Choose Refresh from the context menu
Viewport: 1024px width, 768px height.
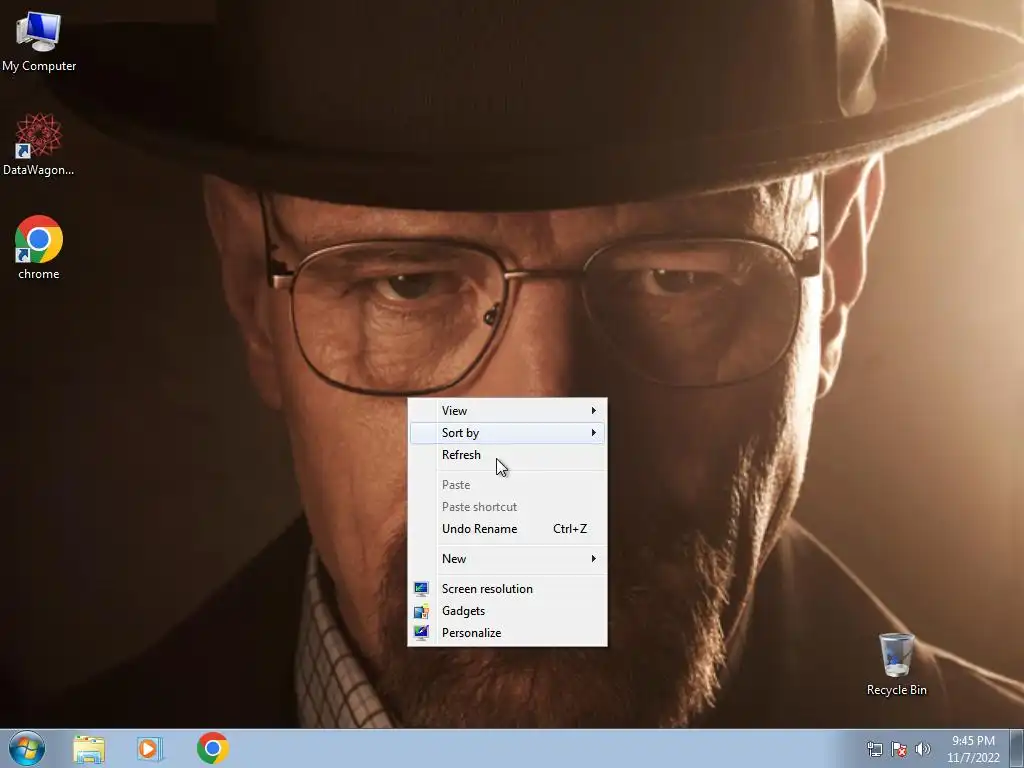point(507,455)
